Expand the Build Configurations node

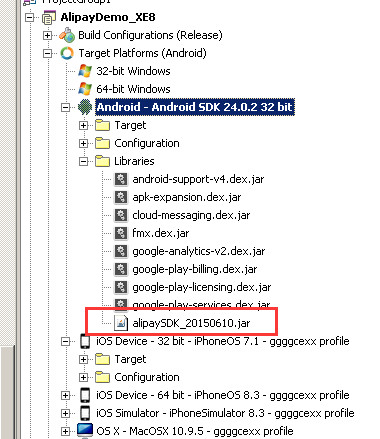click(48, 35)
